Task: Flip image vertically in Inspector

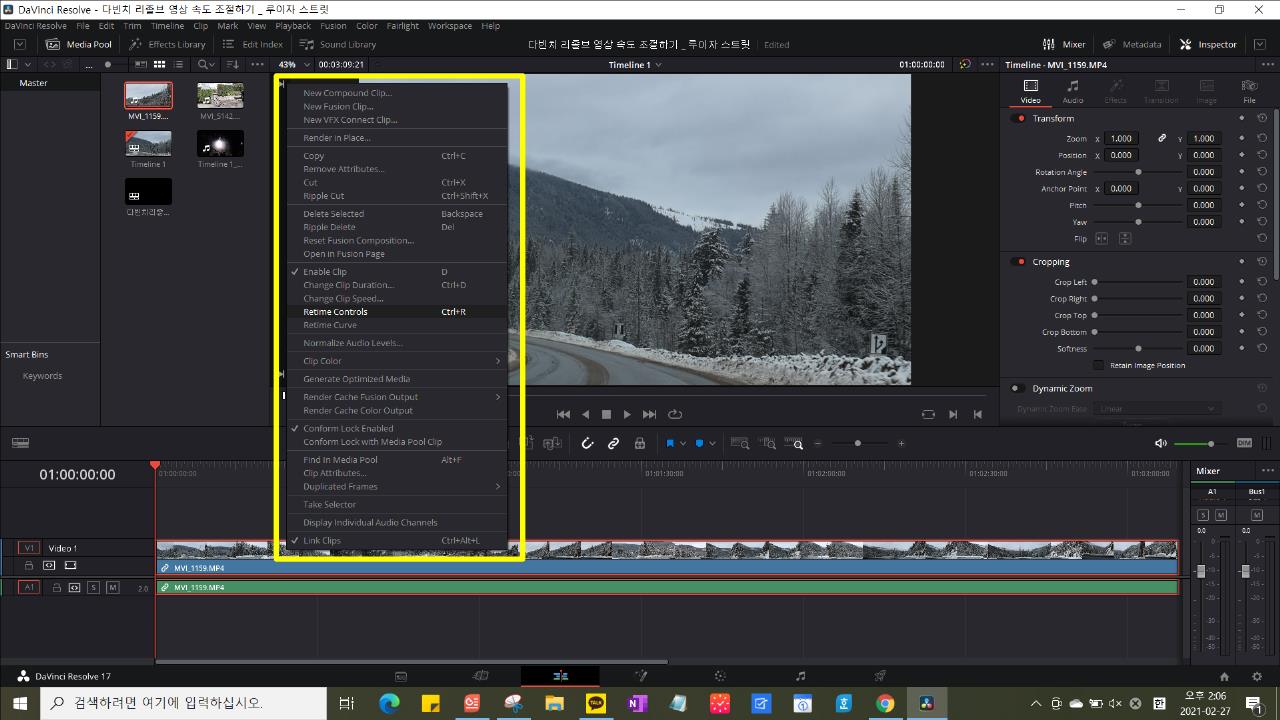Action: [1125, 239]
